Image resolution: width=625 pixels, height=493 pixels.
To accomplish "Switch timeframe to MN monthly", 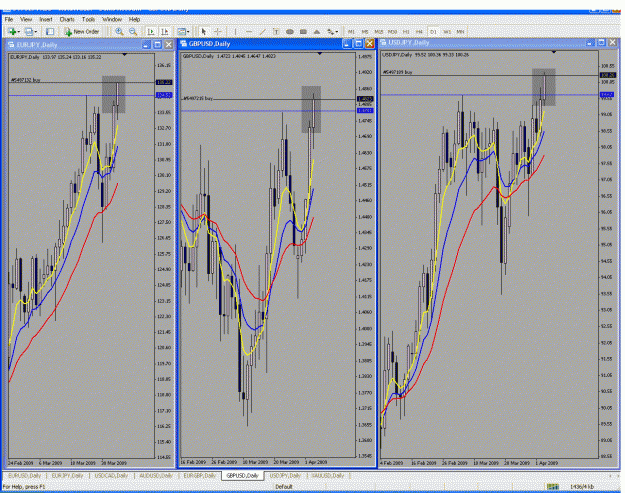I will 460,31.
